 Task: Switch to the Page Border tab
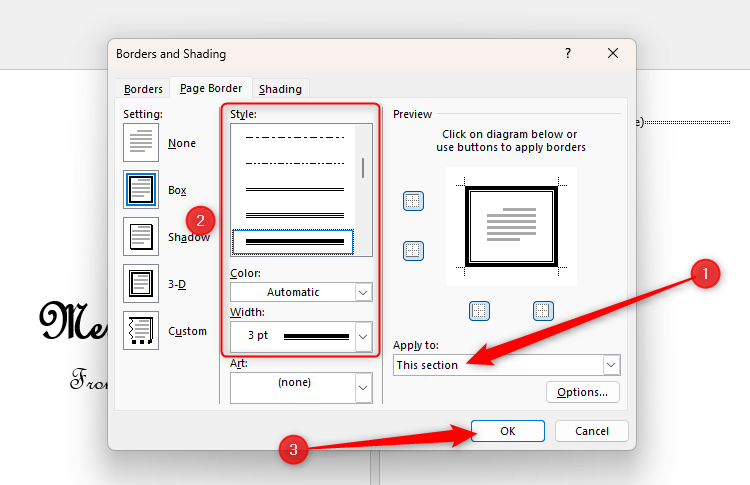(211, 88)
